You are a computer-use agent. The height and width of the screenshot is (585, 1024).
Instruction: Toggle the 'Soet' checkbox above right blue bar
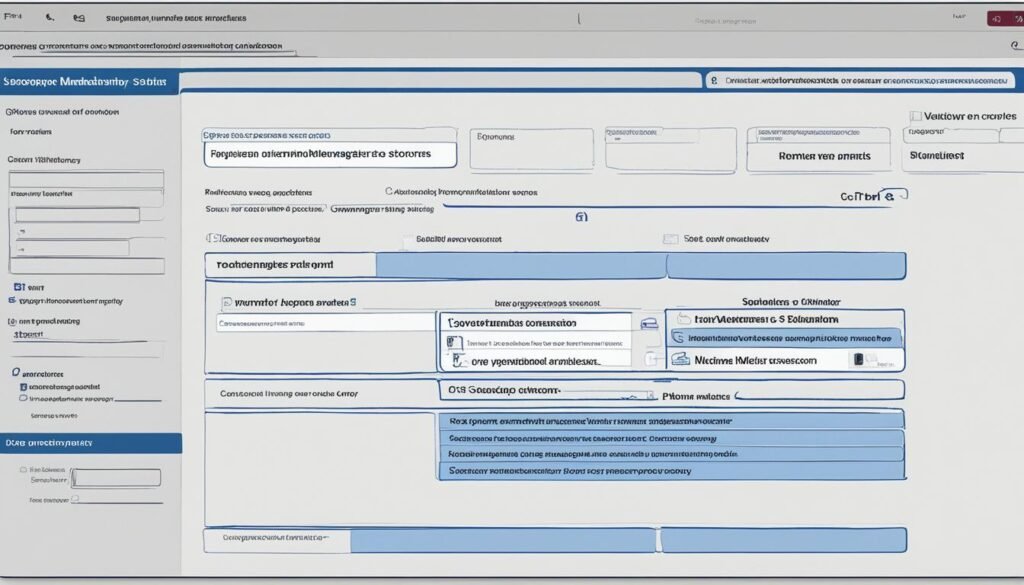pos(670,239)
